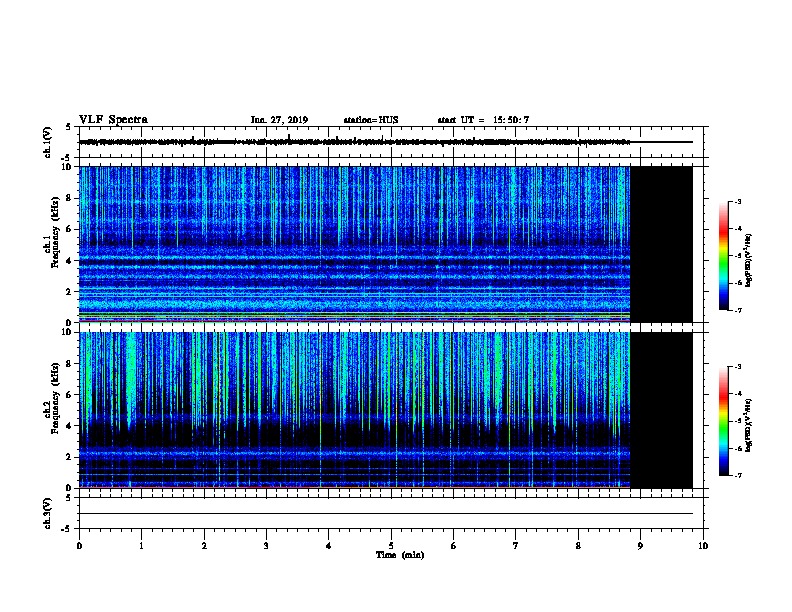The height and width of the screenshot is (612, 792).
Task: Click the black no-data block in ch.2 spectrogram
Action: pos(662,410)
